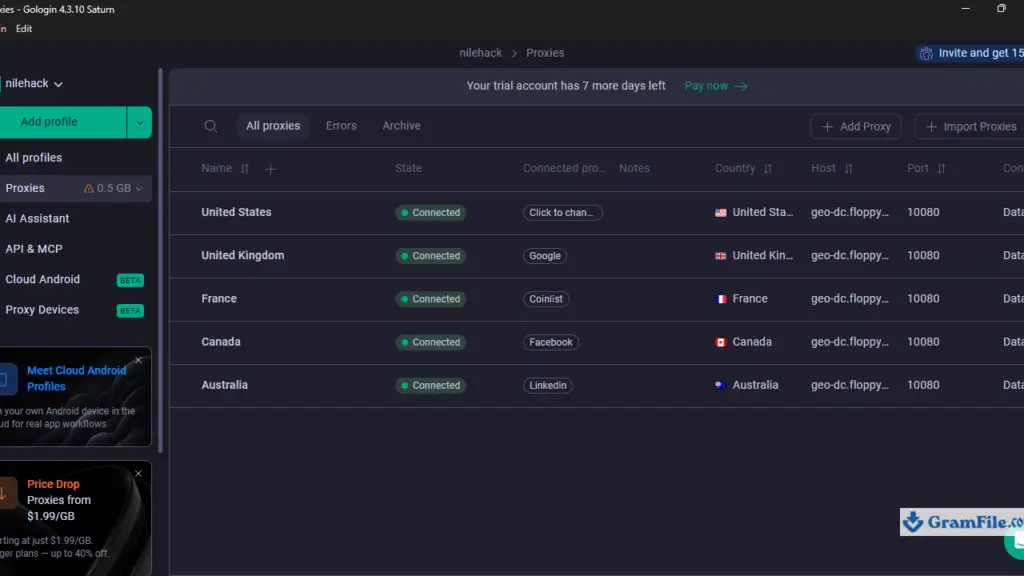Screen dimensions: 1024x576
Task: Click the Google connected profile tag
Action: point(545,256)
